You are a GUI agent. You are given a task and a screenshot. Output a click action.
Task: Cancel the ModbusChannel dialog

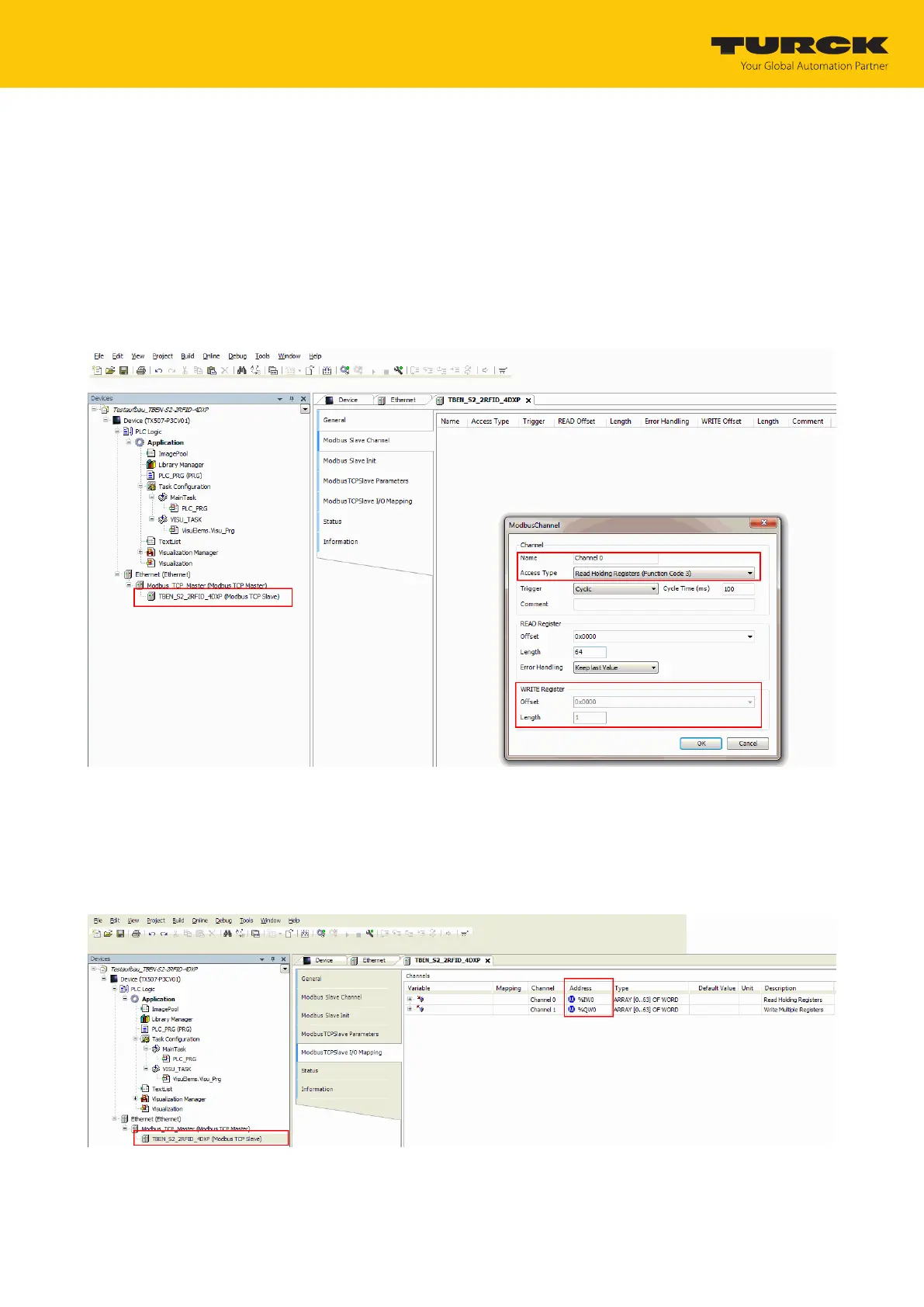[748, 744]
